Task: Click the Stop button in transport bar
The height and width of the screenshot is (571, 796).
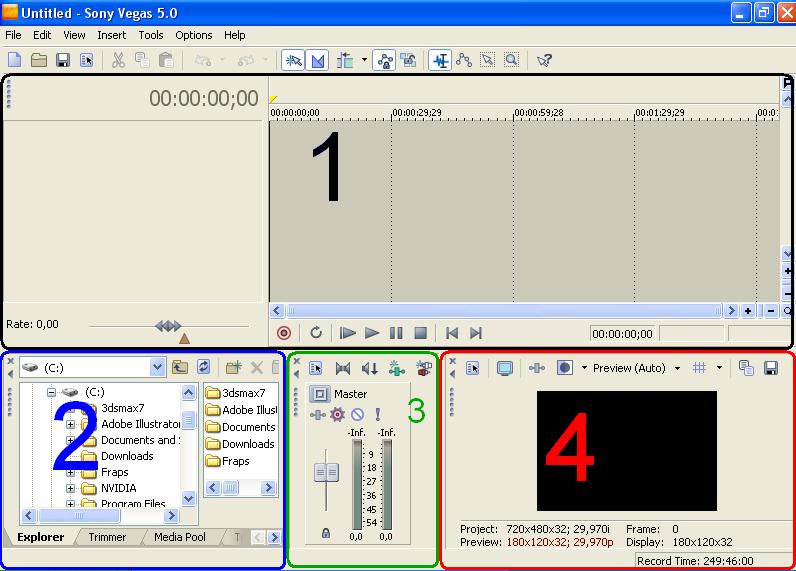Action: [x=420, y=333]
